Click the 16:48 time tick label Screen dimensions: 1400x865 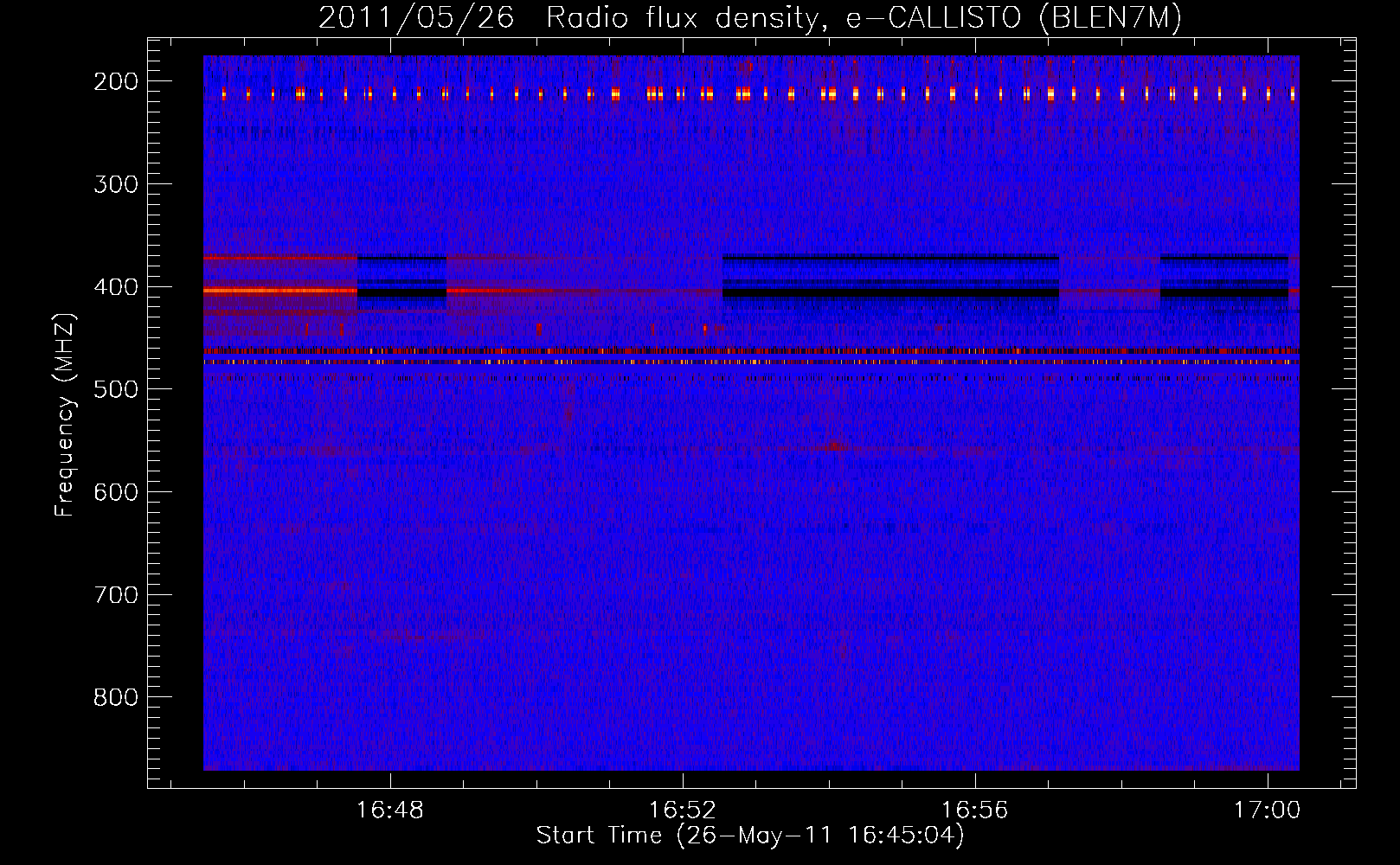390,811
